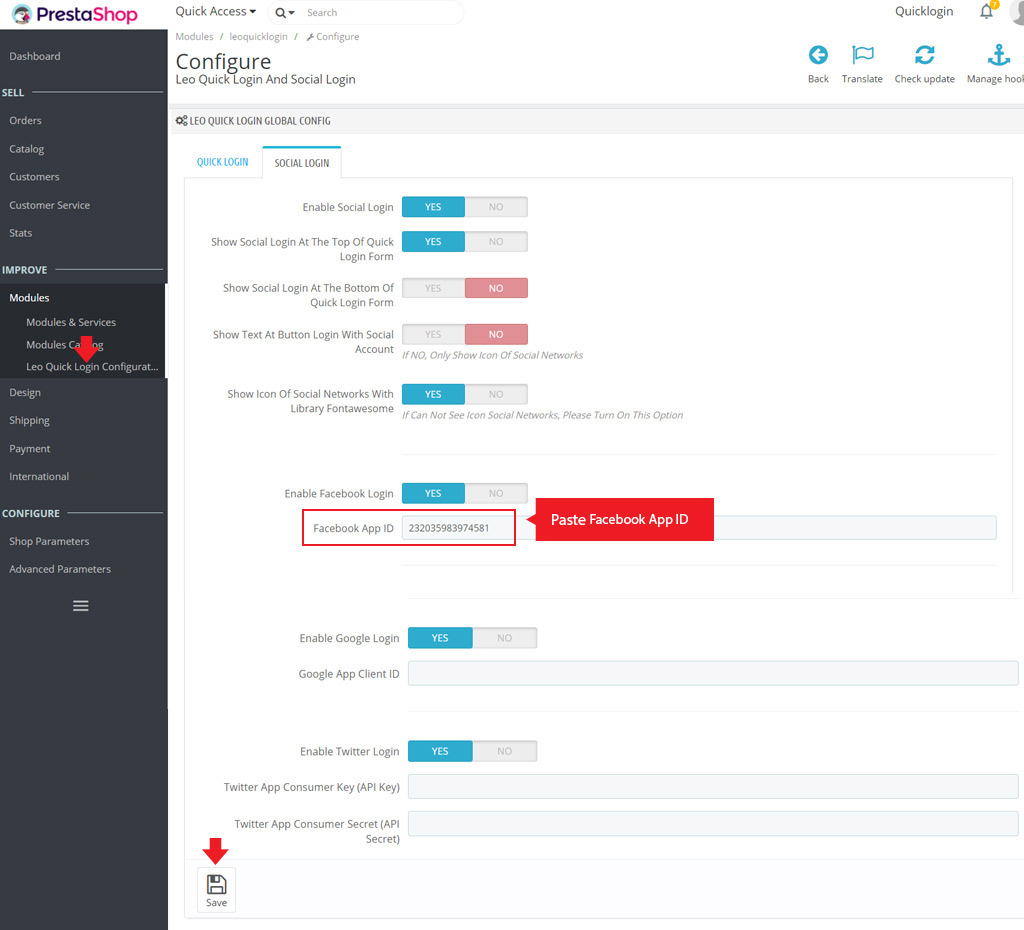This screenshot has width=1024, height=930.
Task: Collapse sidebar using the hamburger icon
Action: (81, 605)
